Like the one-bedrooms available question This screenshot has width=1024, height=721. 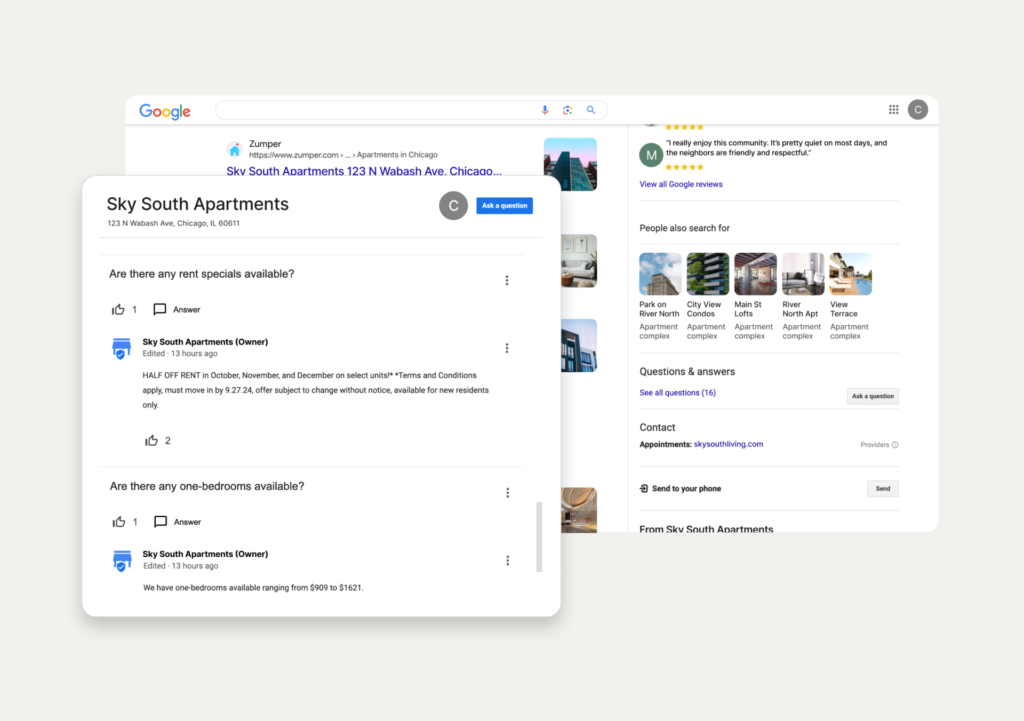[119, 522]
